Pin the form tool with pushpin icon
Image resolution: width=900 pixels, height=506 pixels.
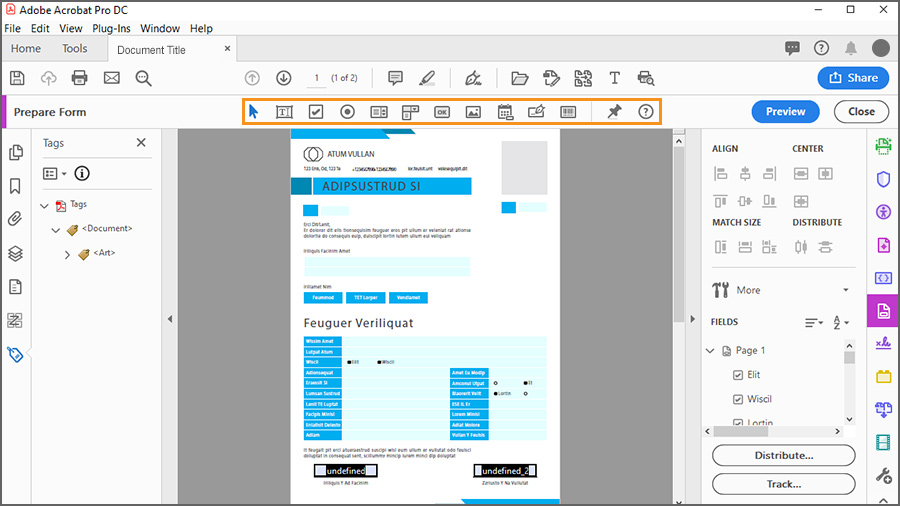click(614, 112)
